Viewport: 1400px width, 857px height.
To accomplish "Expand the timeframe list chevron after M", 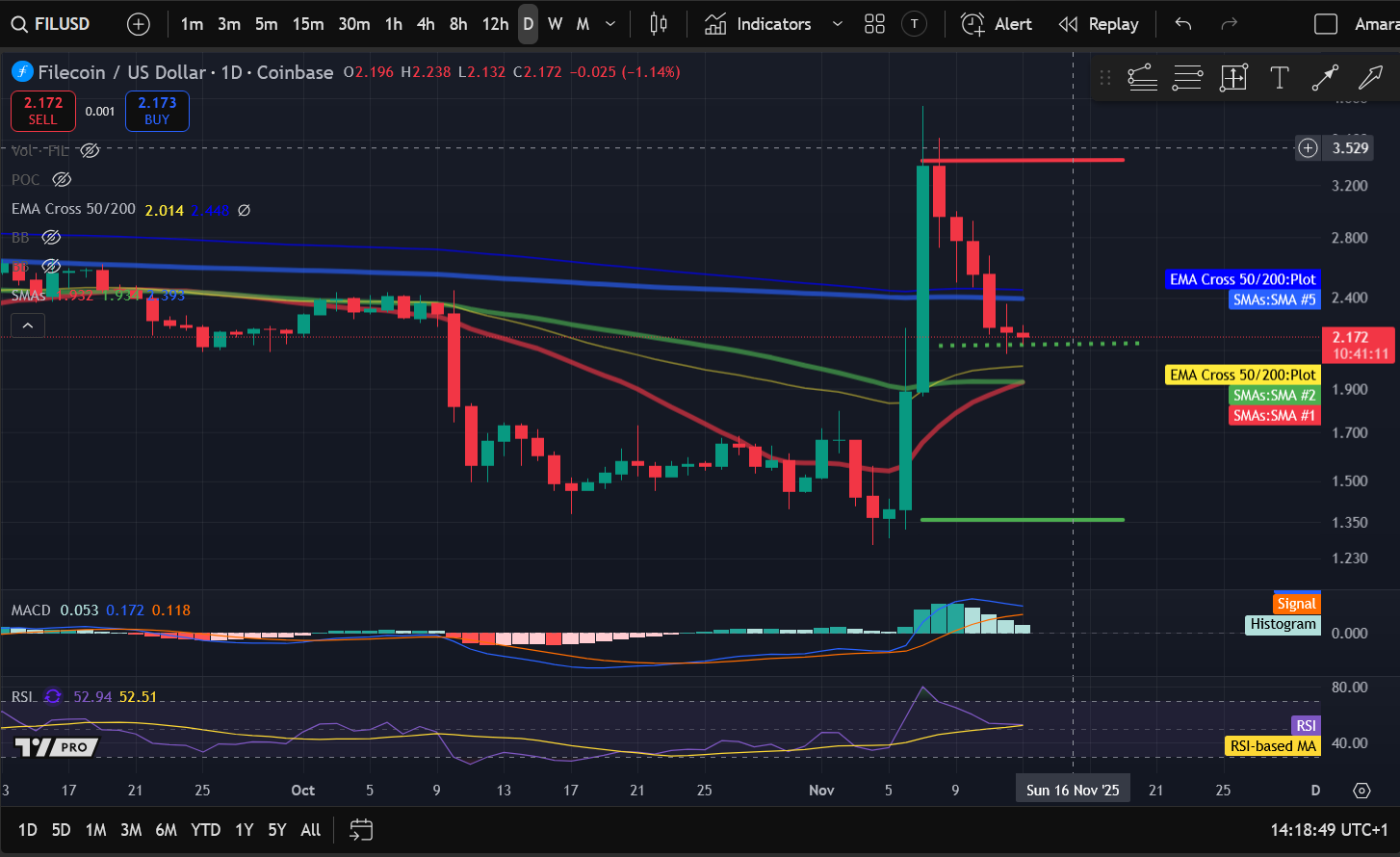I will 610,24.
